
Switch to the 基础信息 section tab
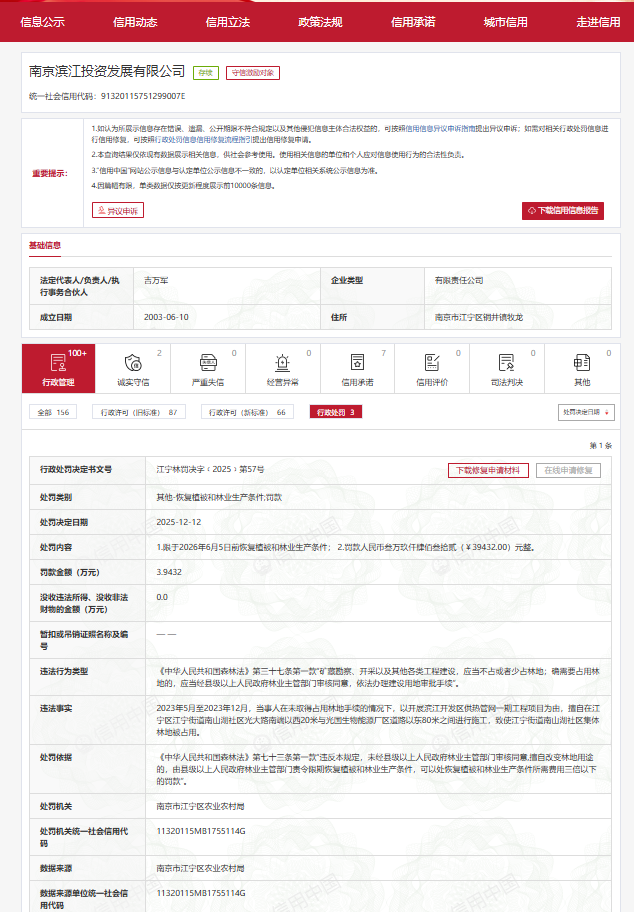(45, 246)
